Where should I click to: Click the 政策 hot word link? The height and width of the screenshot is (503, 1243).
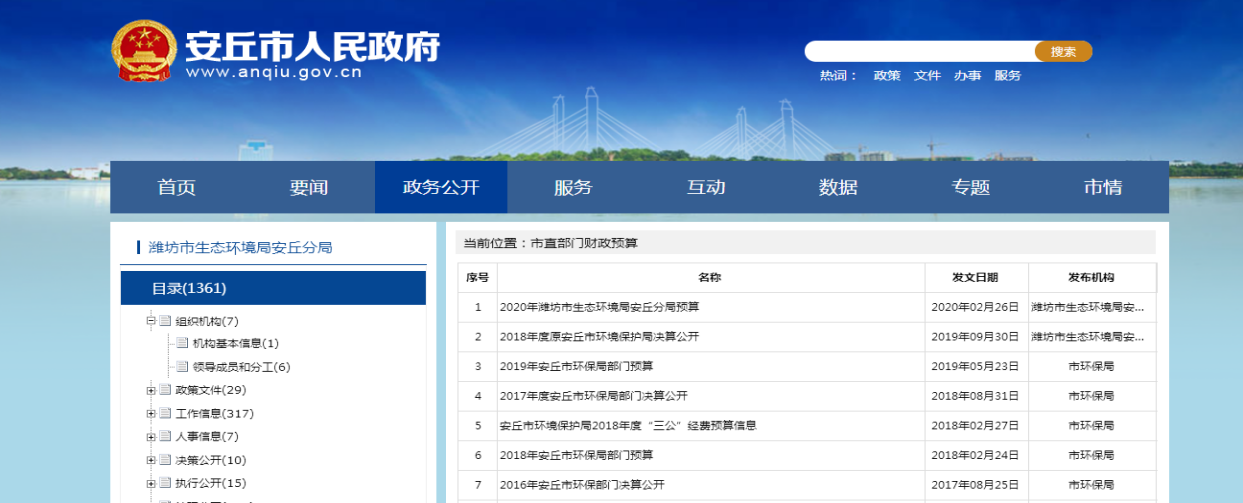point(887,76)
